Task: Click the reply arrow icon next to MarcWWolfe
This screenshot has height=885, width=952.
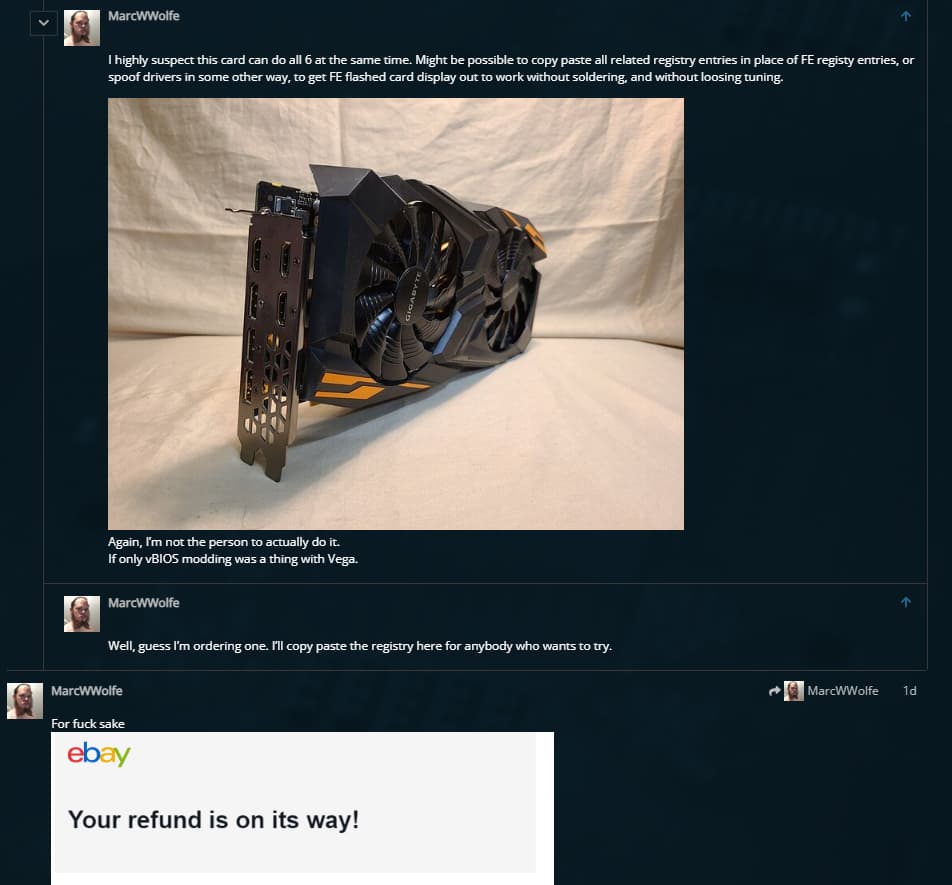Action: (774, 691)
